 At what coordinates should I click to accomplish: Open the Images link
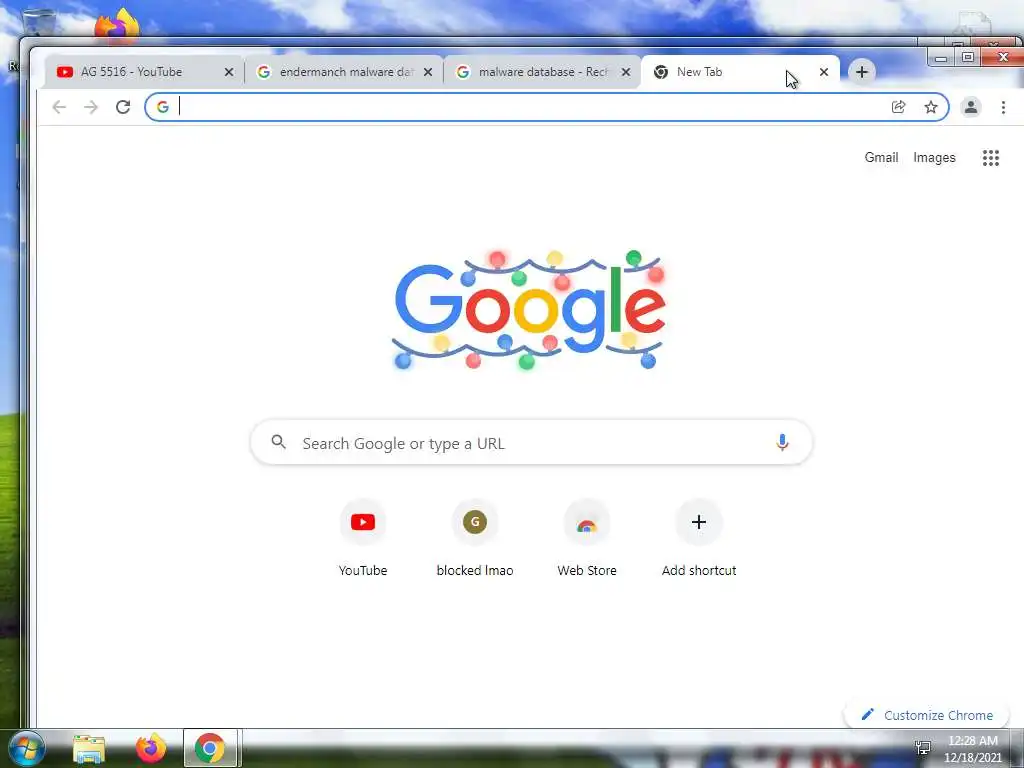(x=934, y=157)
